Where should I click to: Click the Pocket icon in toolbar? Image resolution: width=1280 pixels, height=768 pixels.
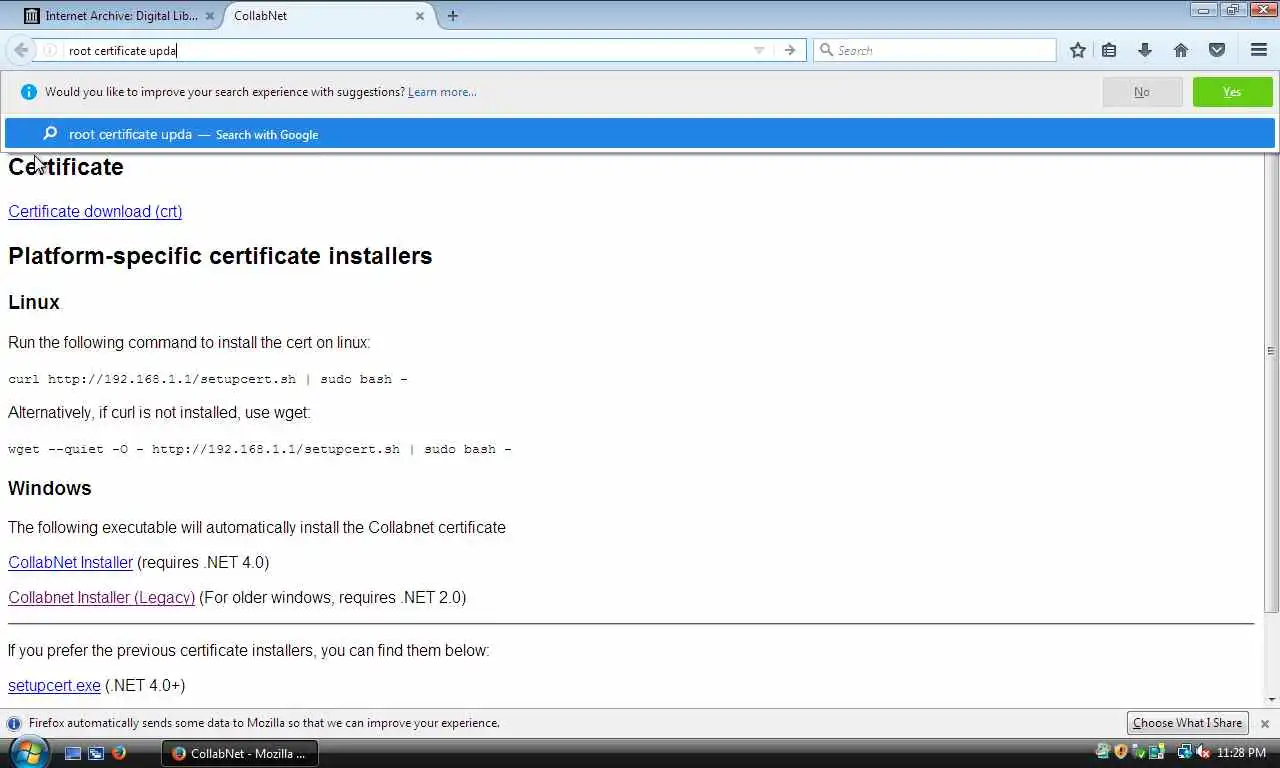click(x=1217, y=50)
